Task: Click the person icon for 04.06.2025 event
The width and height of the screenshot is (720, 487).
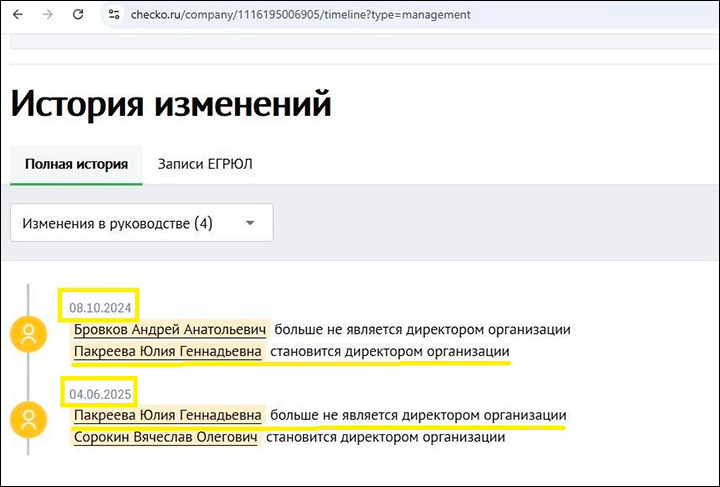Action: 28,420
